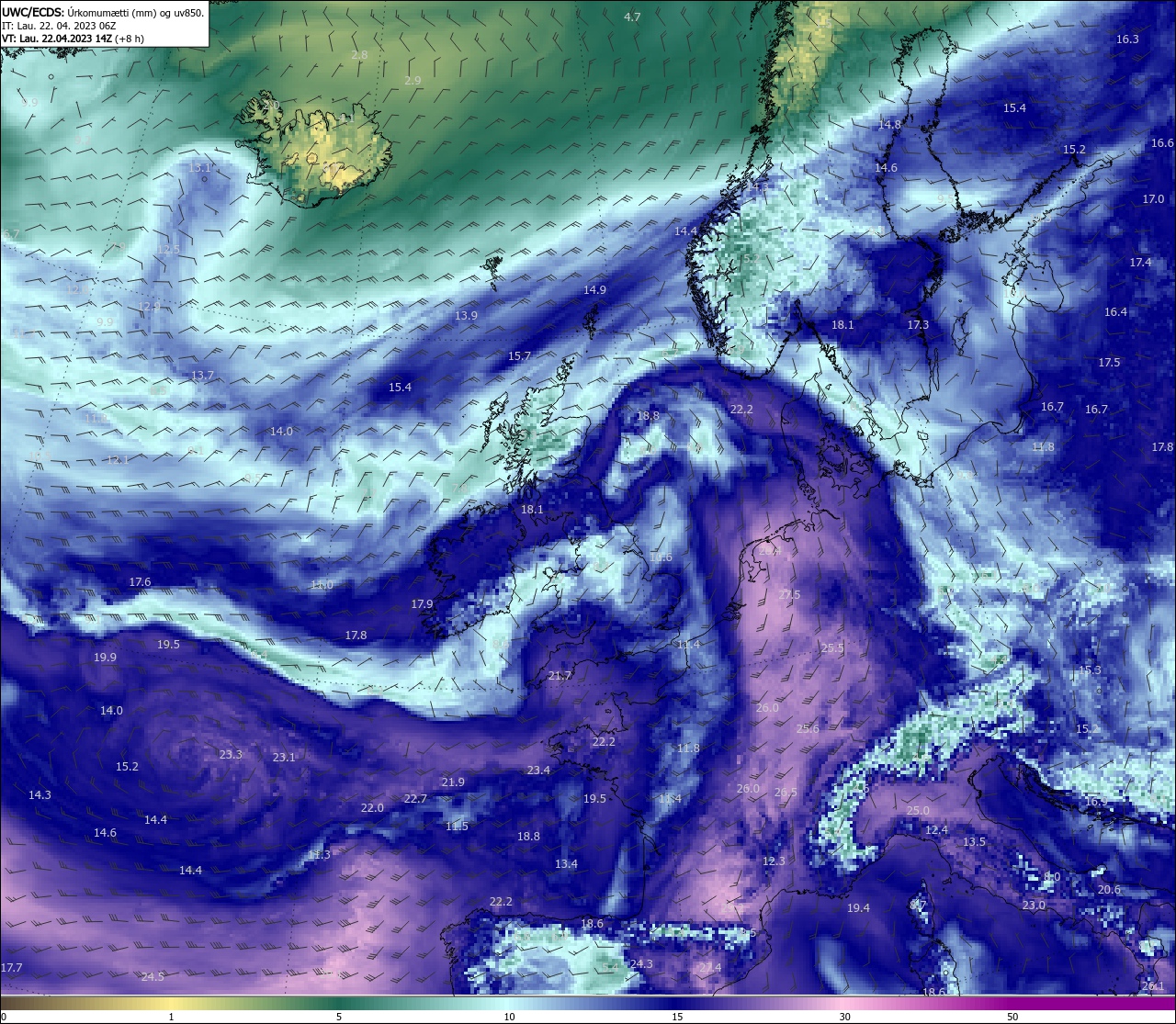Click the 21.7 value label

(560, 676)
